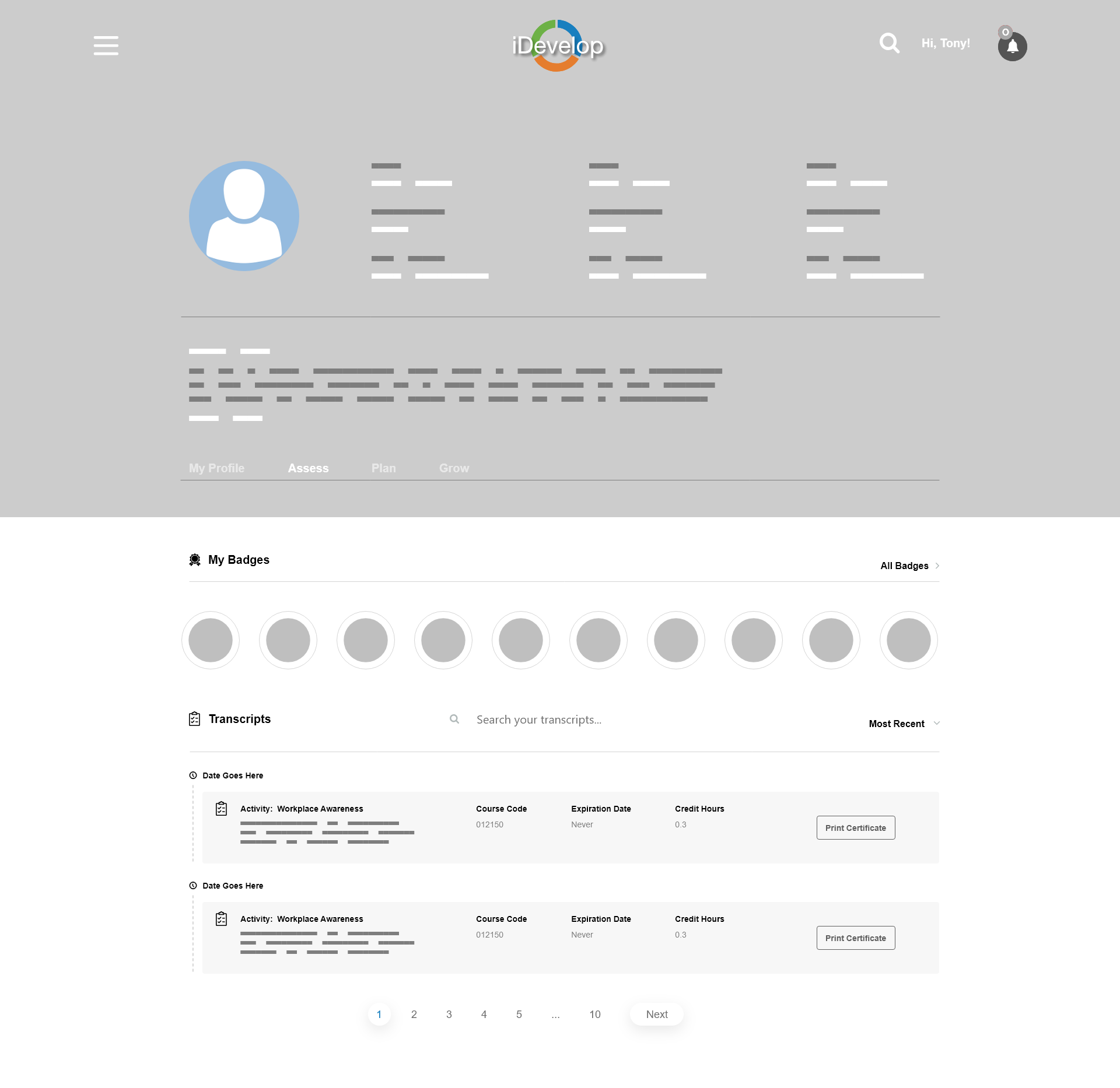Click the My Badges section icon
Viewport: 1120px width, 1088px height.
coord(195,559)
